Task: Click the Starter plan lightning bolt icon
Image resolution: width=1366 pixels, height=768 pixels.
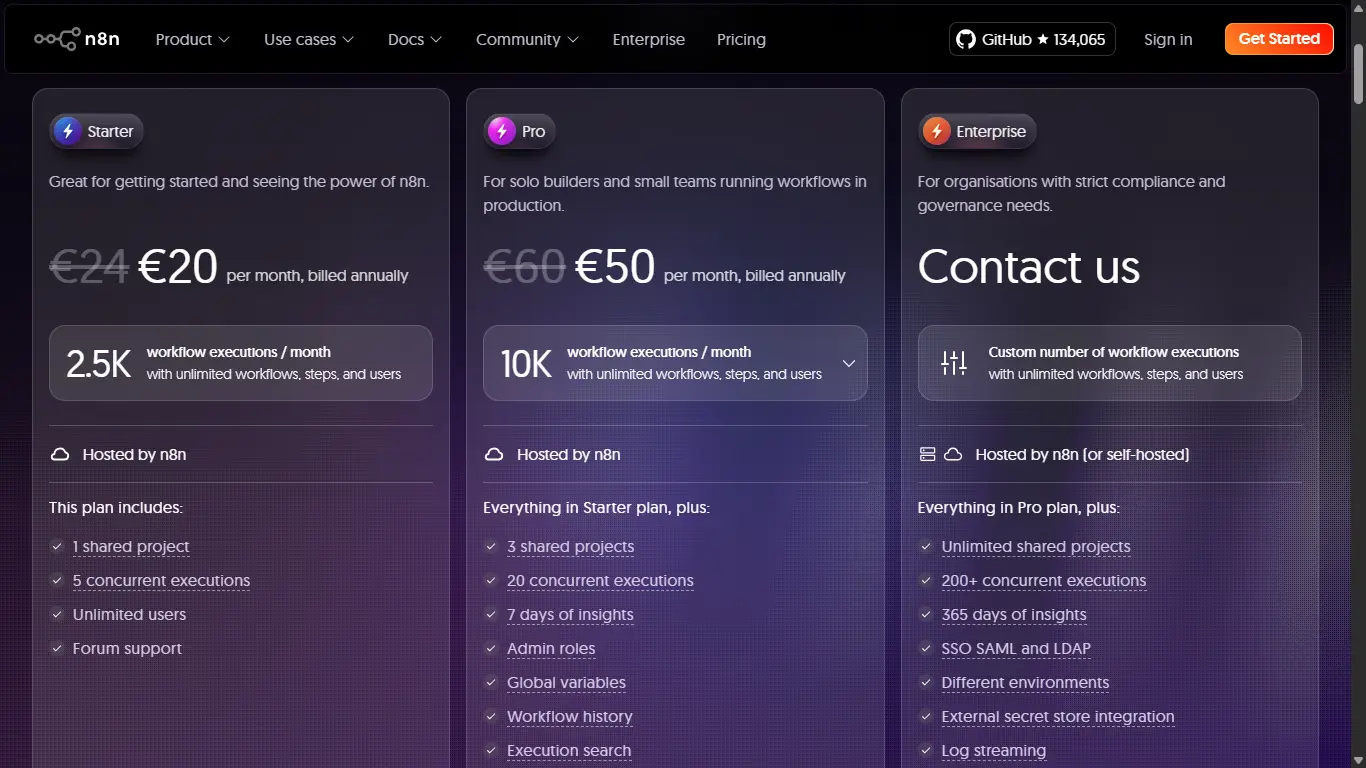Action: tap(68, 131)
